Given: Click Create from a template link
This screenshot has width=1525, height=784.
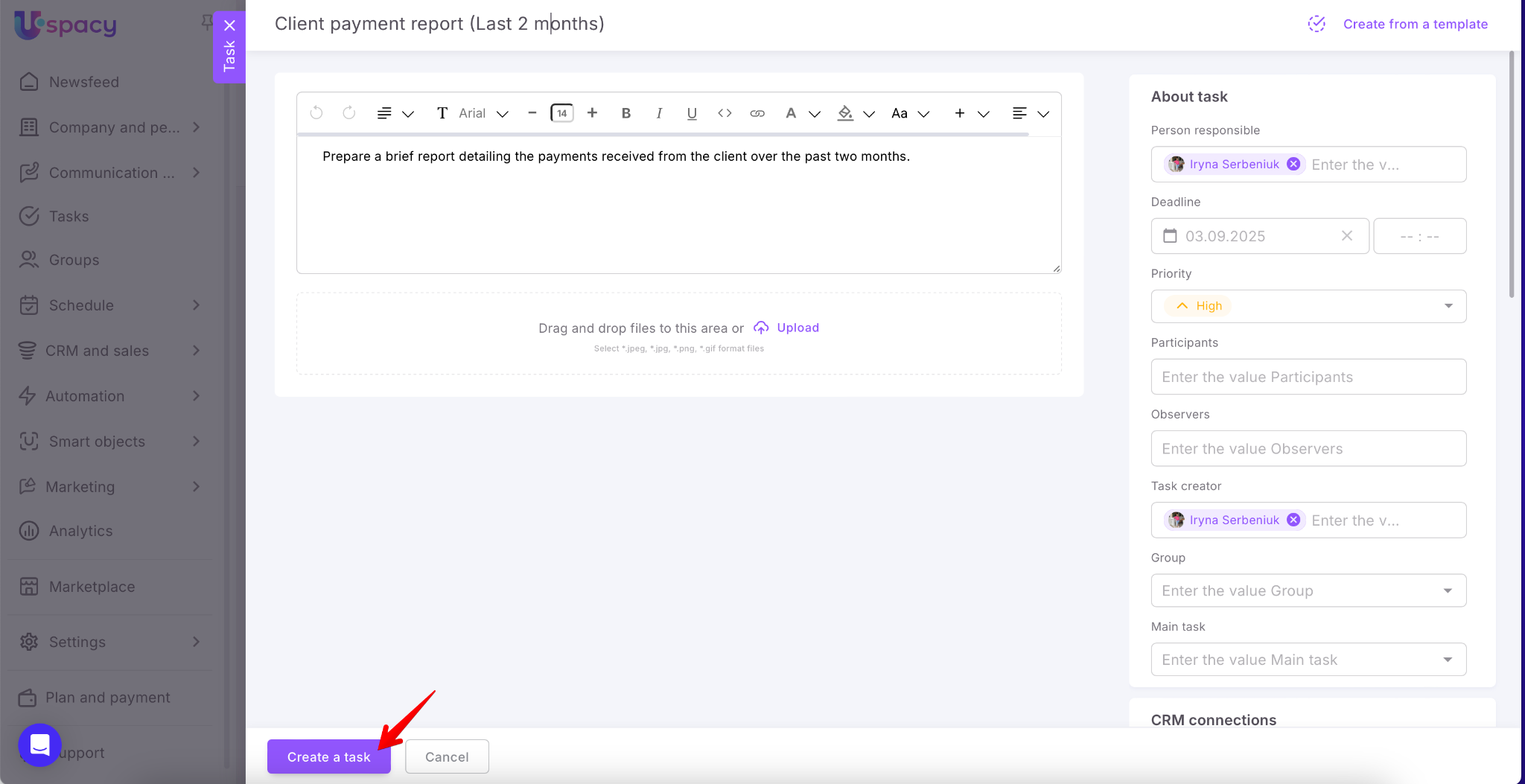Looking at the screenshot, I should tap(1414, 24).
